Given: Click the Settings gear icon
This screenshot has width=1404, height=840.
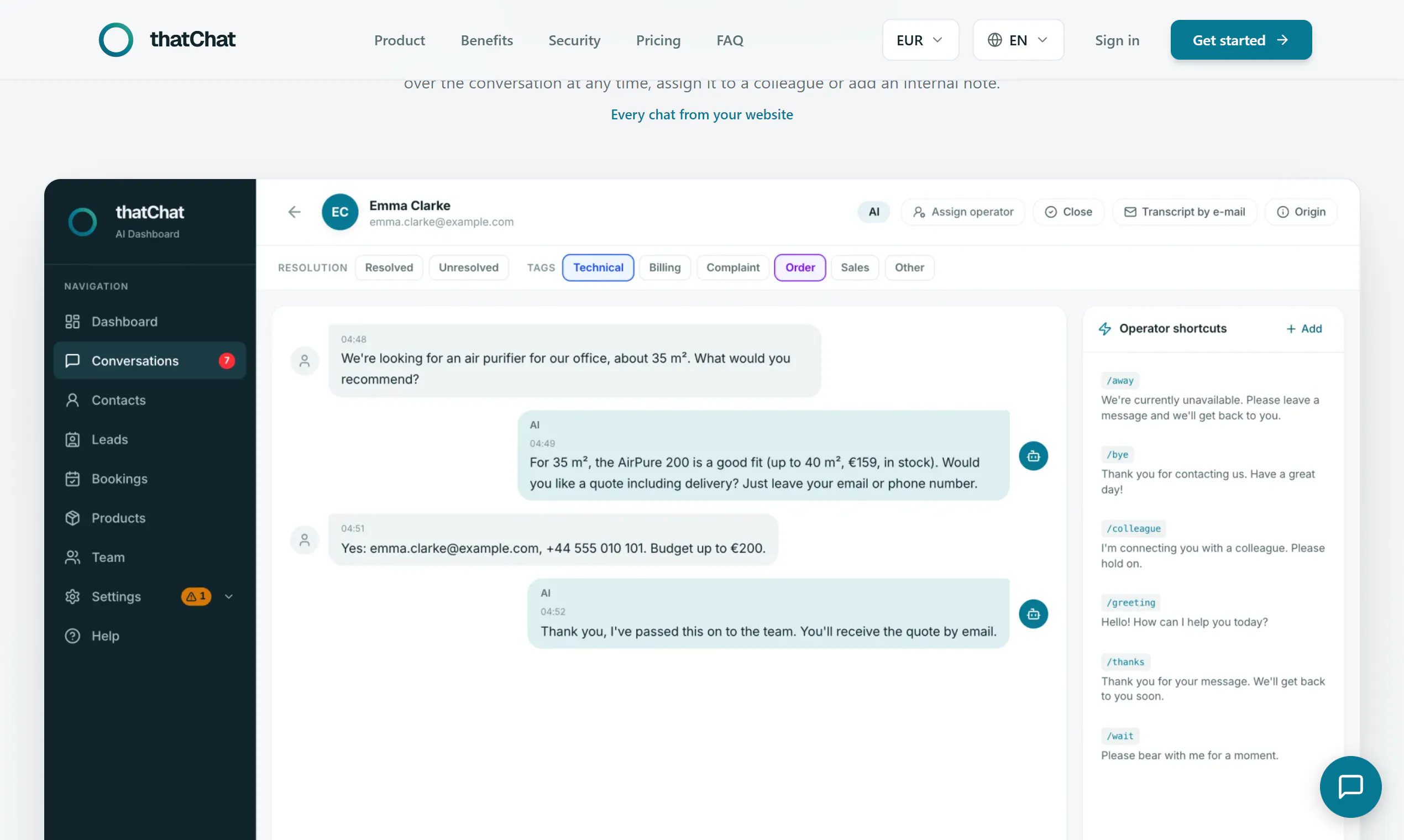Looking at the screenshot, I should tap(72, 597).
